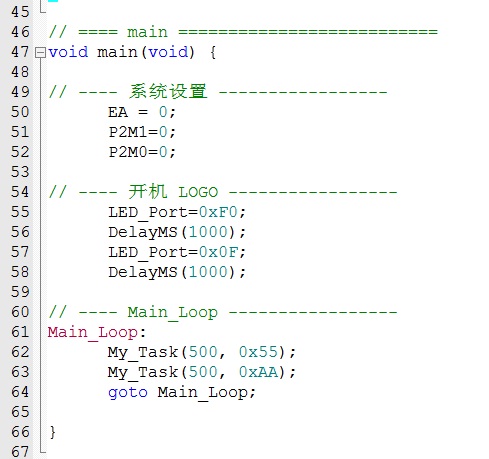Click line number 61 in the gutter

coord(20,332)
